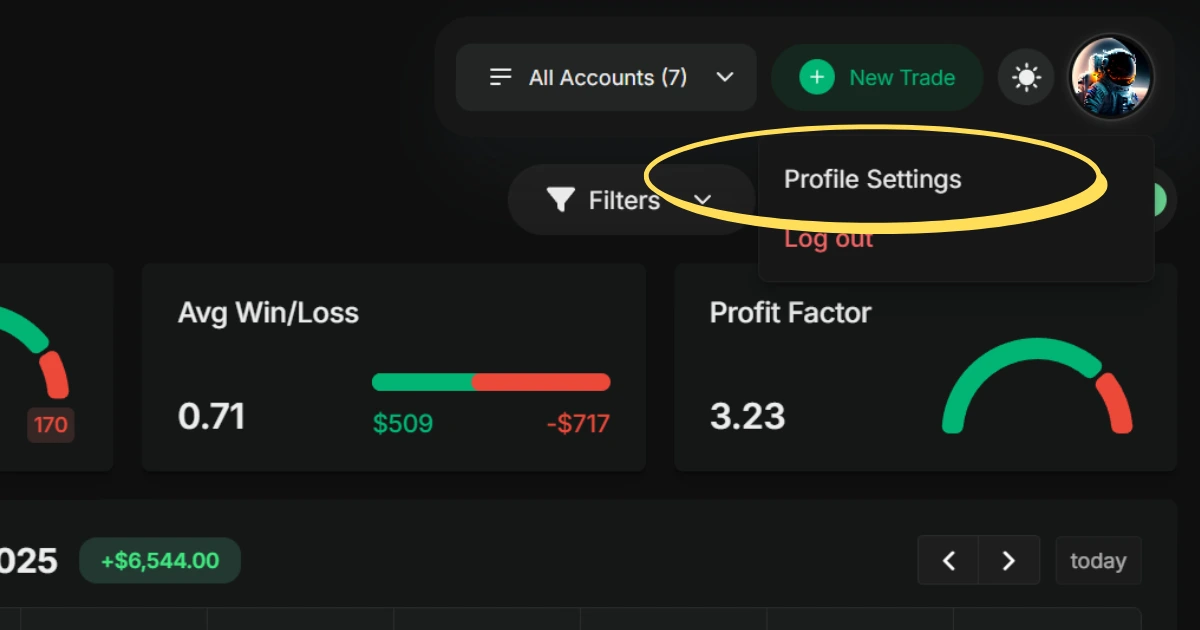Click the profile avatar picture

click(x=1110, y=76)
